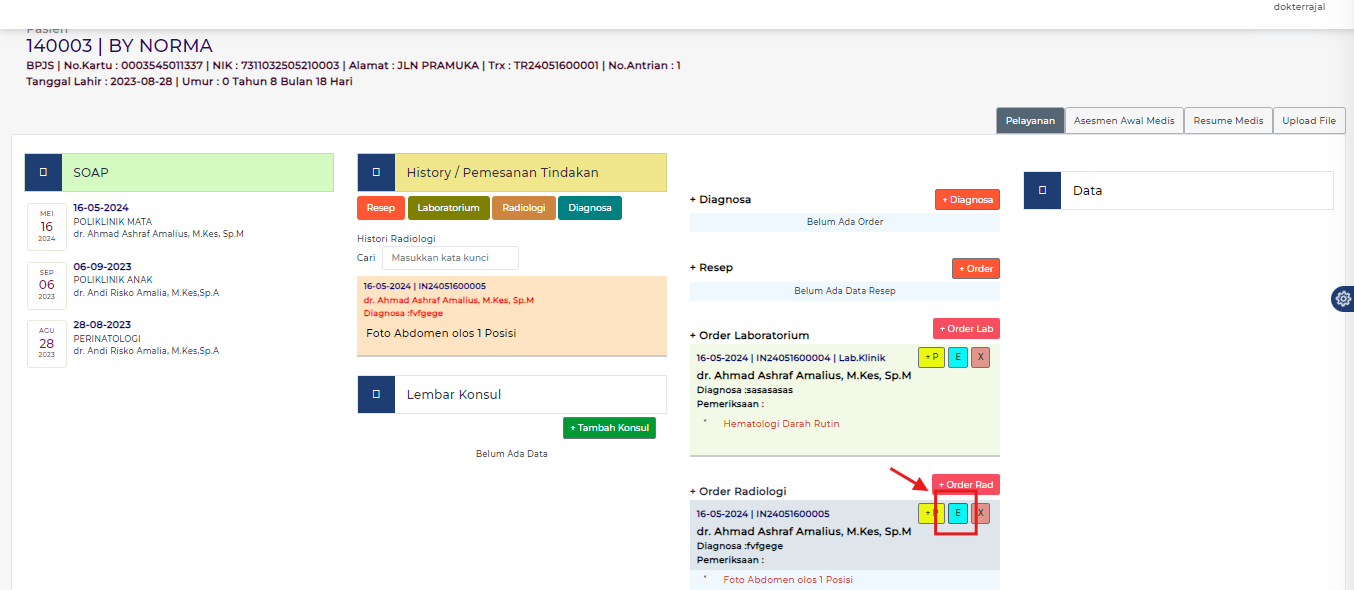Viewport: 1354px width, 590px height.
Task: Click the Data panel header icon
Action: tap(1041, 190)
